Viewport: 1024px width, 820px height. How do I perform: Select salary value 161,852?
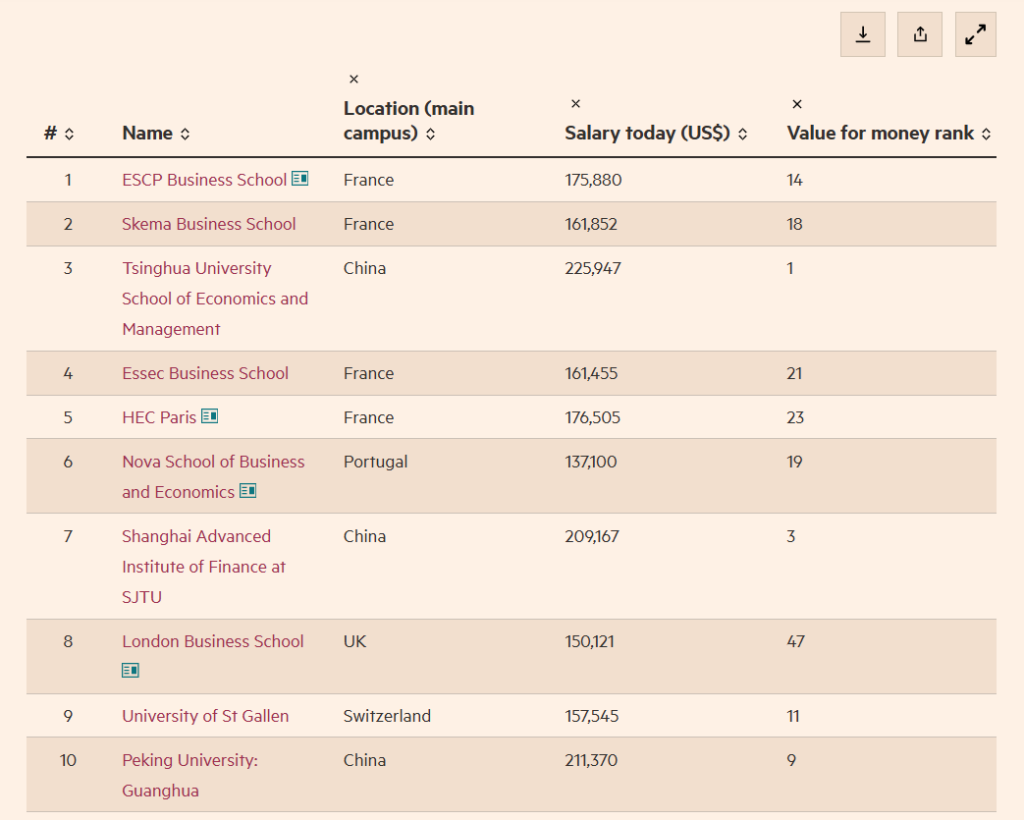[591, 224]
